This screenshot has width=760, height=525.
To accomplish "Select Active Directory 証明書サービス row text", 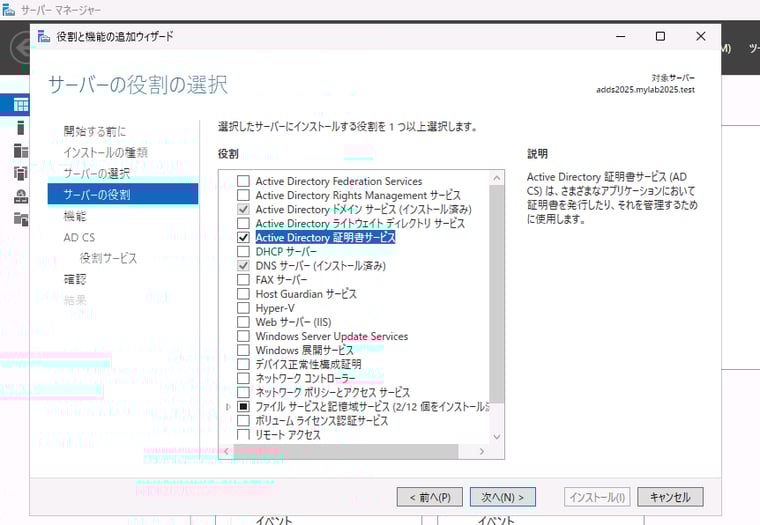I will point(325,238).
